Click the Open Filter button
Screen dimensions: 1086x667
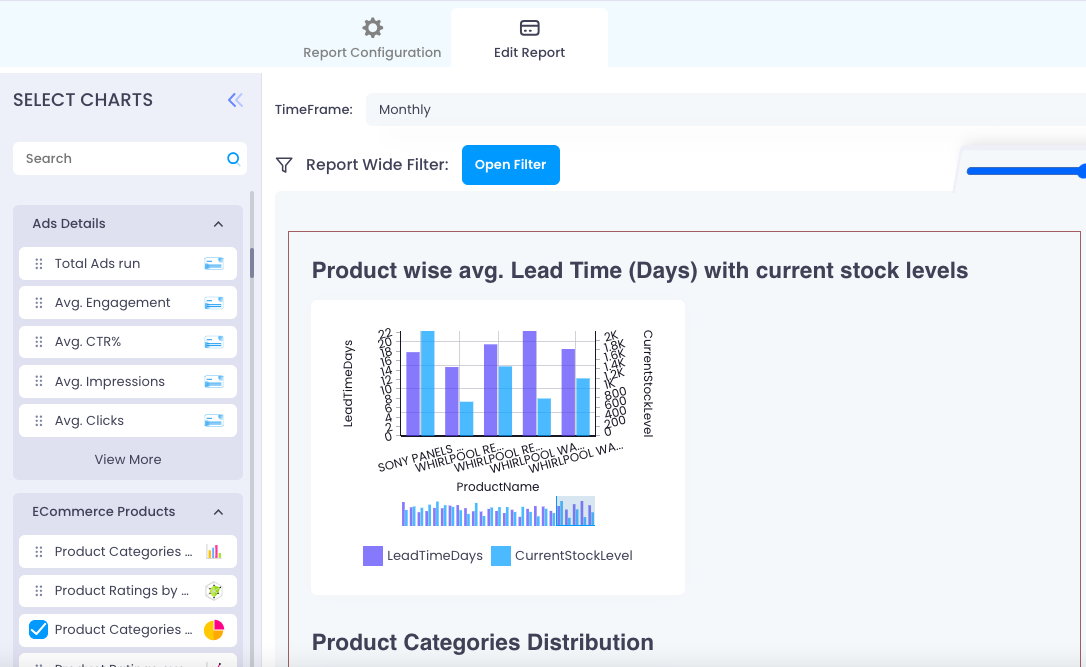pos(510,164)
